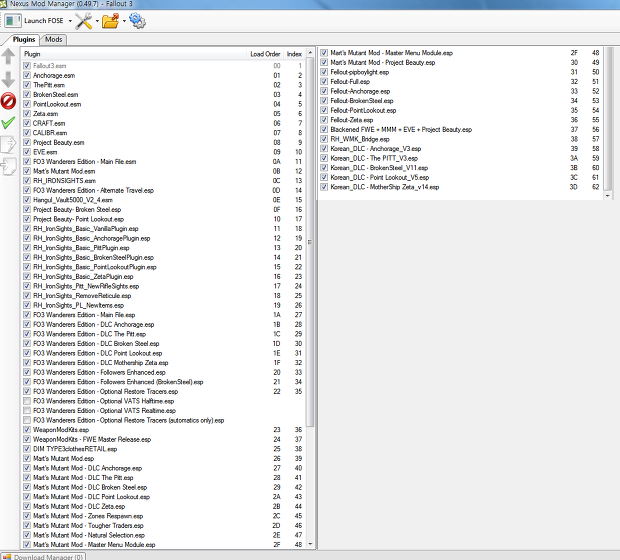The height and width of the screenshot is (560, 620).
Task: Select the Fallout3.esm row
Action: pyautogui.click(x=163, y=66)
